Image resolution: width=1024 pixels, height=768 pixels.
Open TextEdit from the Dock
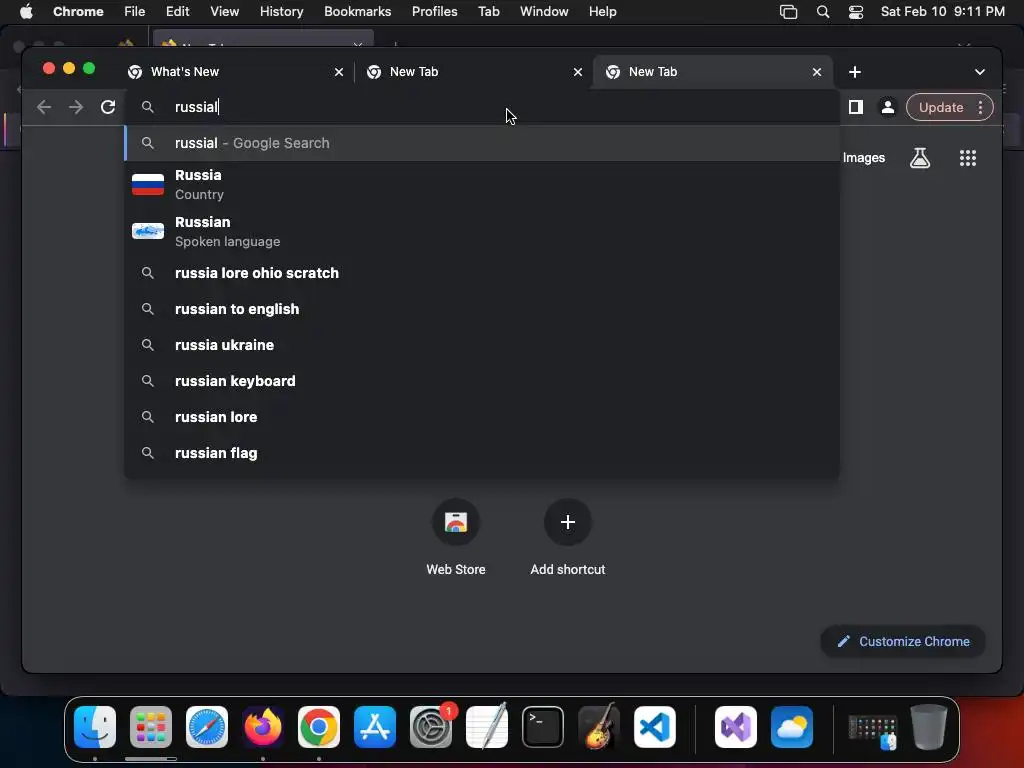click(x=487, y=726)
